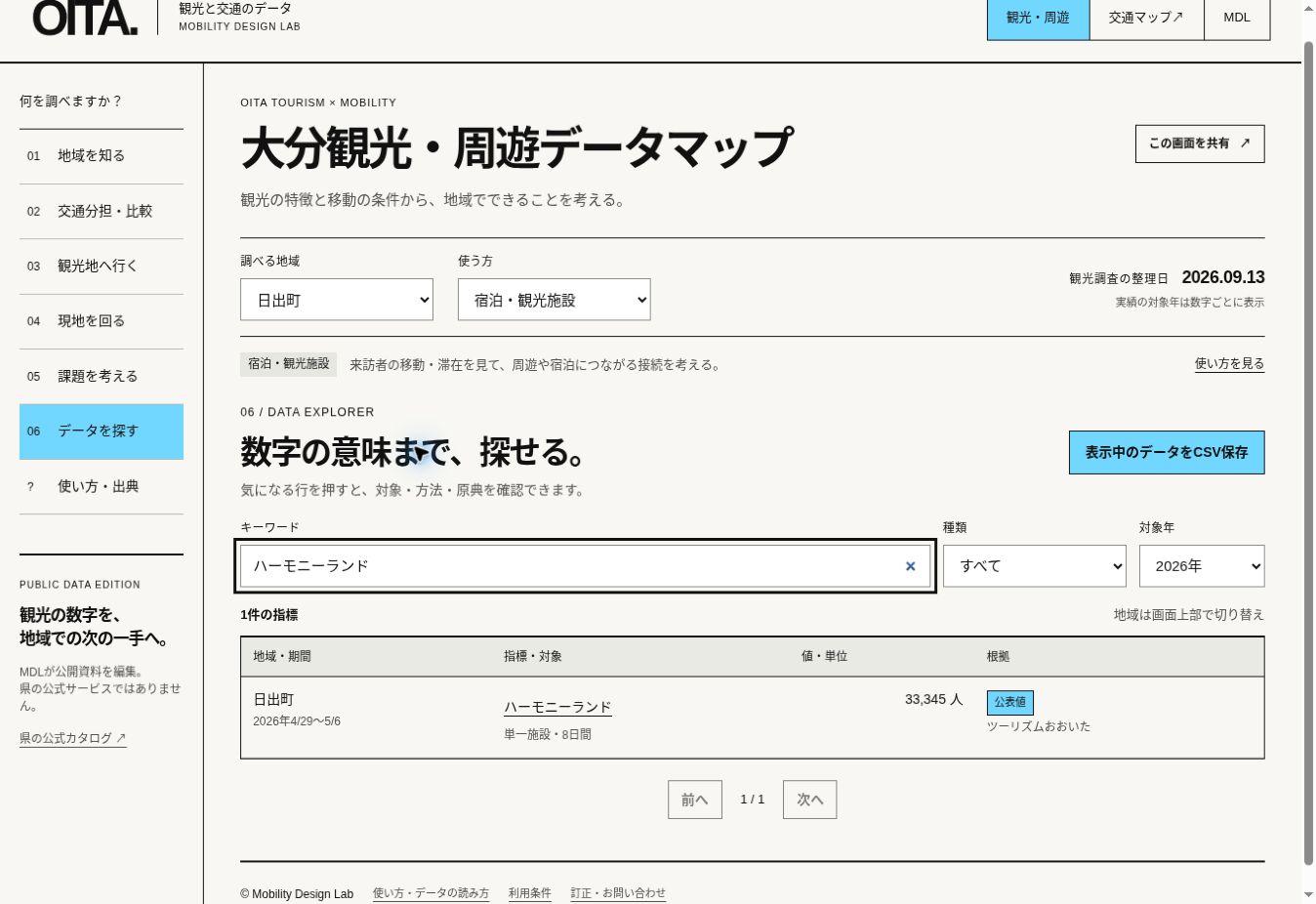Viewport: 1316px width, 904px height.
Task: Click the この画面を共有 share button
Action: (x=1200, y=144)
